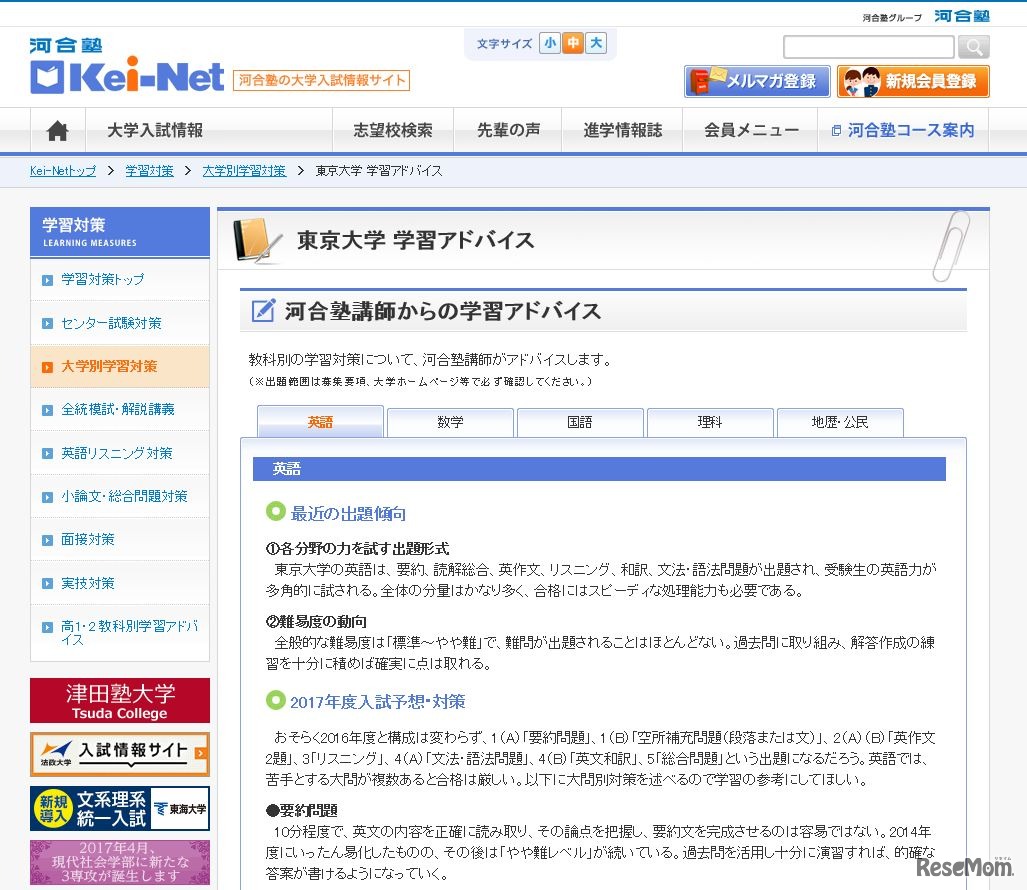Click arrow icon beside 面接対策
The image size is (1027, 890).
point(47,540)
